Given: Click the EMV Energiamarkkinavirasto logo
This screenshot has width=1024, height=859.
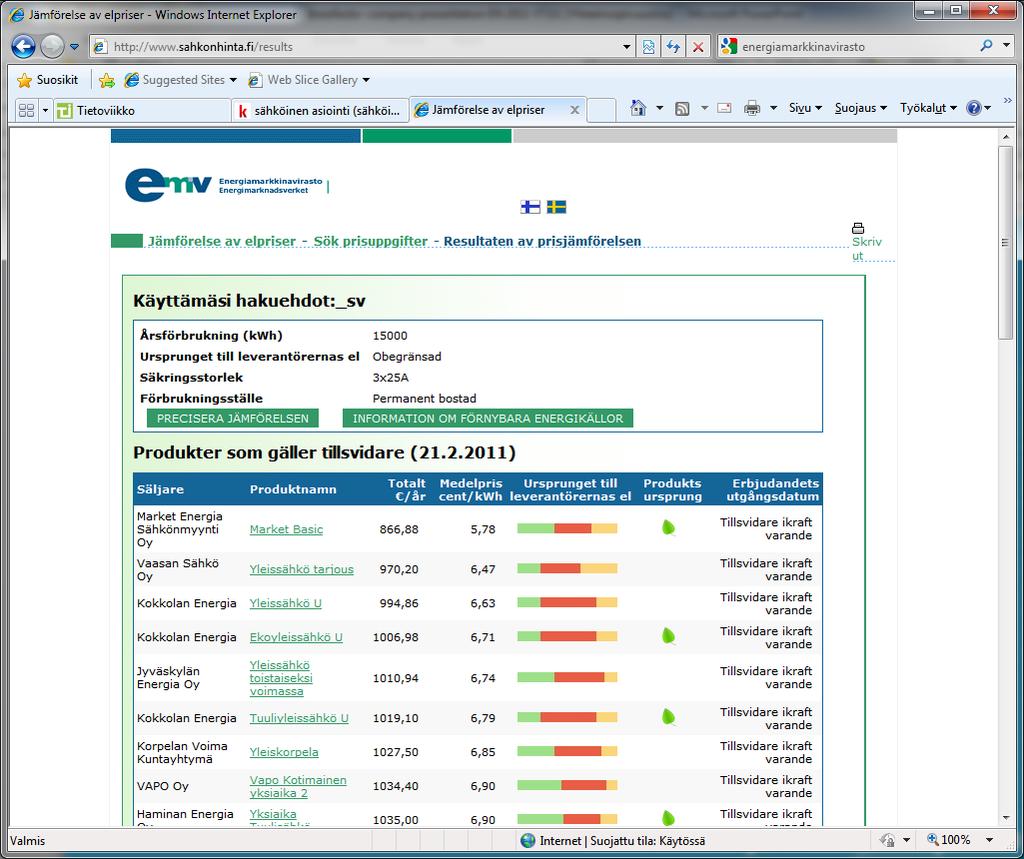Looking at the screenshot, I should (x=225, y=185).
